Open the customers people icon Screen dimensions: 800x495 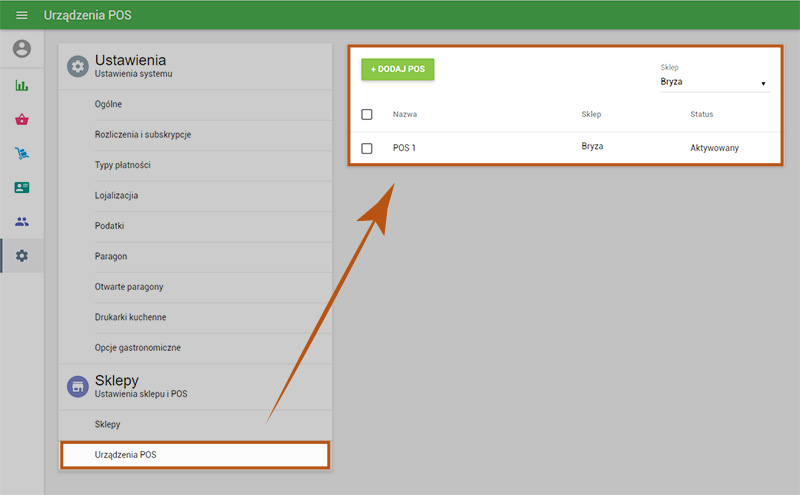tap(22, 221)
